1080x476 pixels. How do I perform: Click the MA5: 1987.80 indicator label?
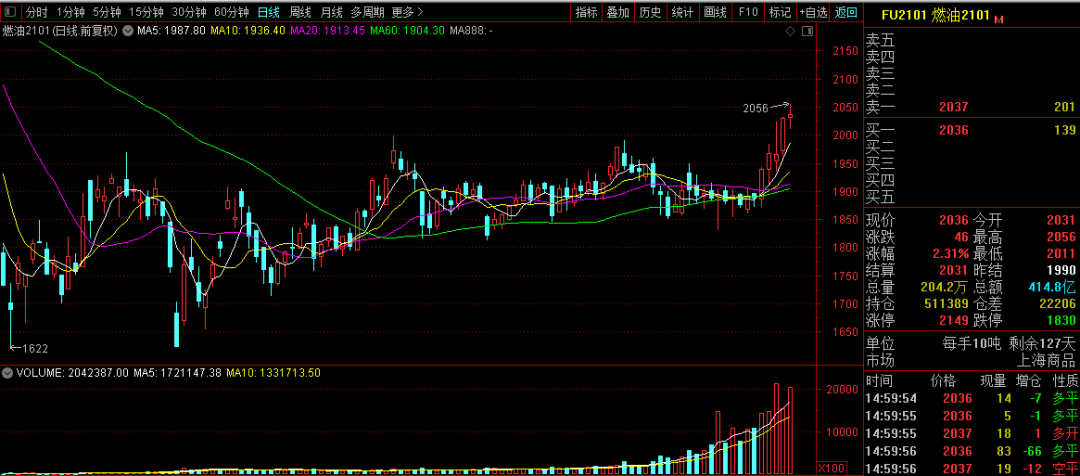tap(171, 30)
